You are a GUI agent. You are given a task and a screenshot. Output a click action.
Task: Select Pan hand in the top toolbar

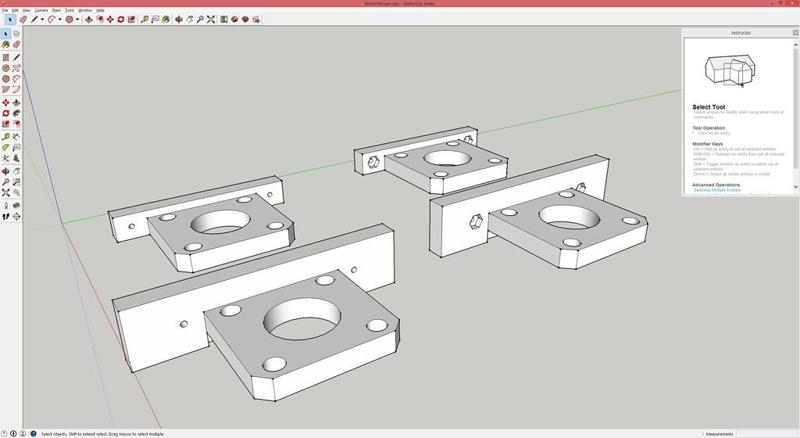click(x=189, y=19)
